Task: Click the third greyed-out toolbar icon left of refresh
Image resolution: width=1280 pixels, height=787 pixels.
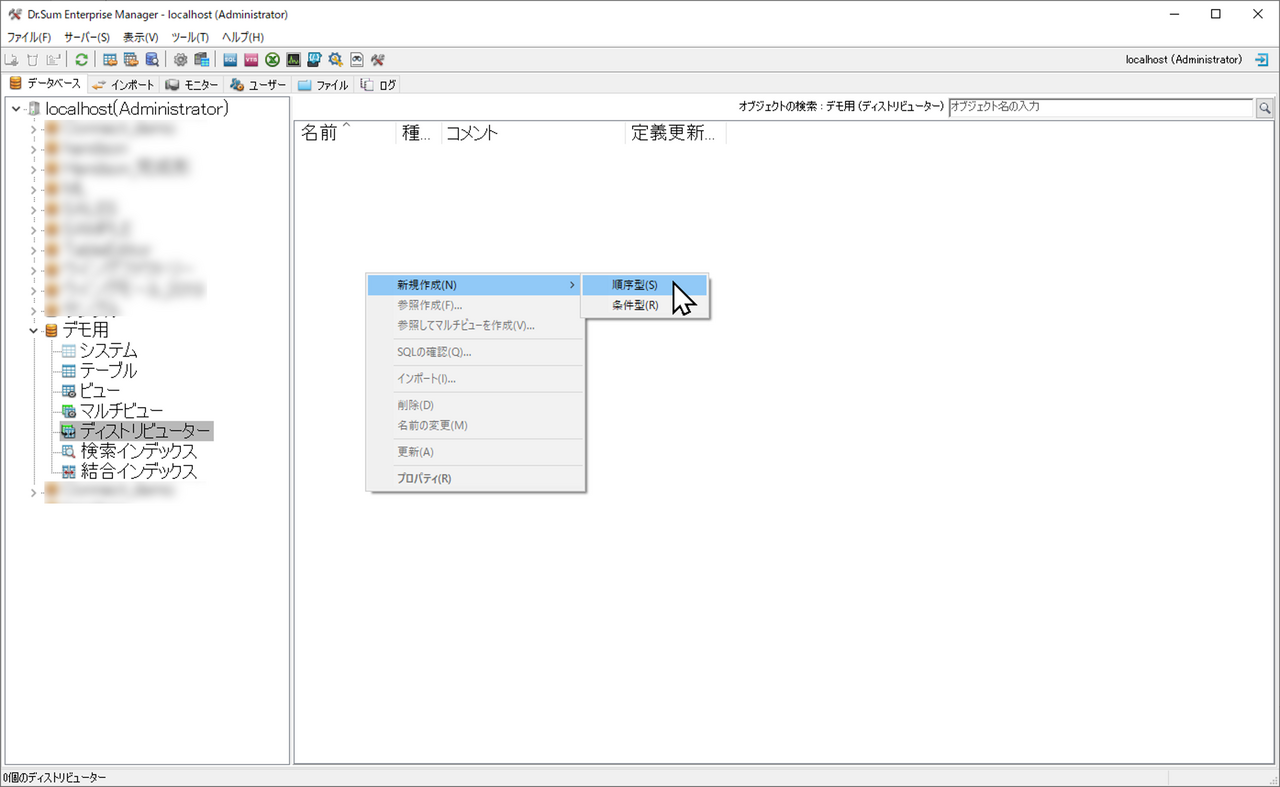Action: coord(54,60)
